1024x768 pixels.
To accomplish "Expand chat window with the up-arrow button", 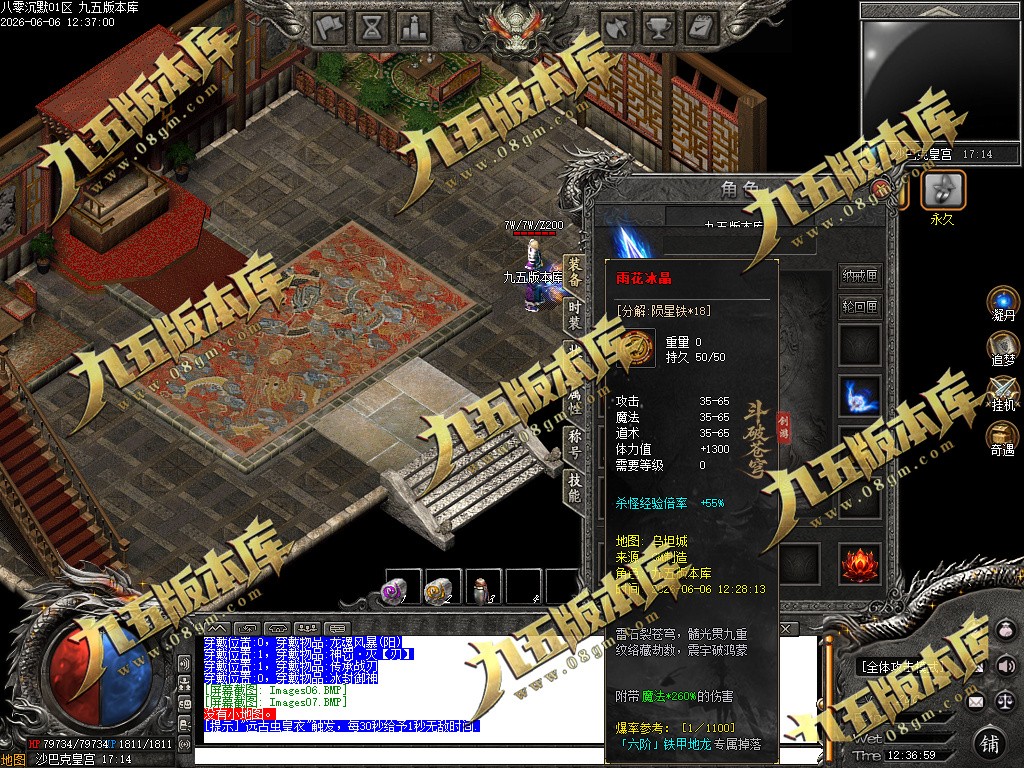I will tap(217, 628).
